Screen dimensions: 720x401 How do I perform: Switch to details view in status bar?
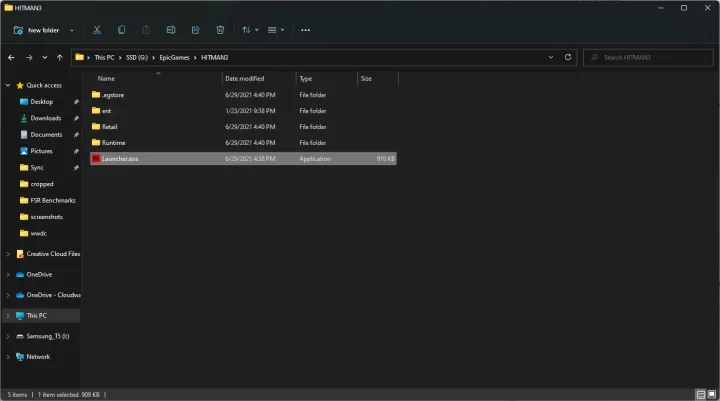click(701, 395)
